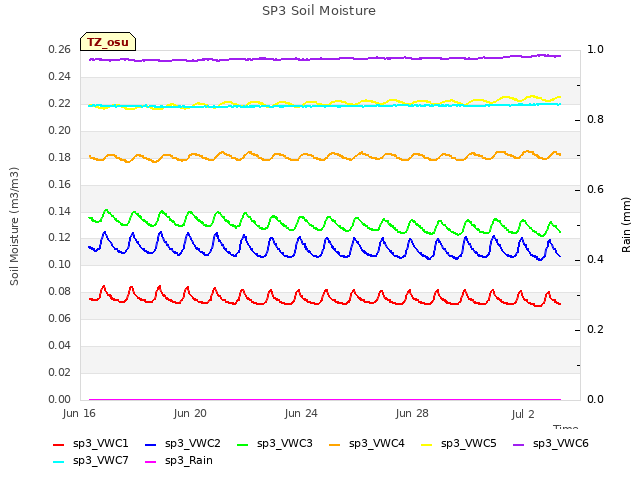Click the 0.0 rain axis tick label
This screenshot has width=640, height=480.
click(x=595, y=399)
